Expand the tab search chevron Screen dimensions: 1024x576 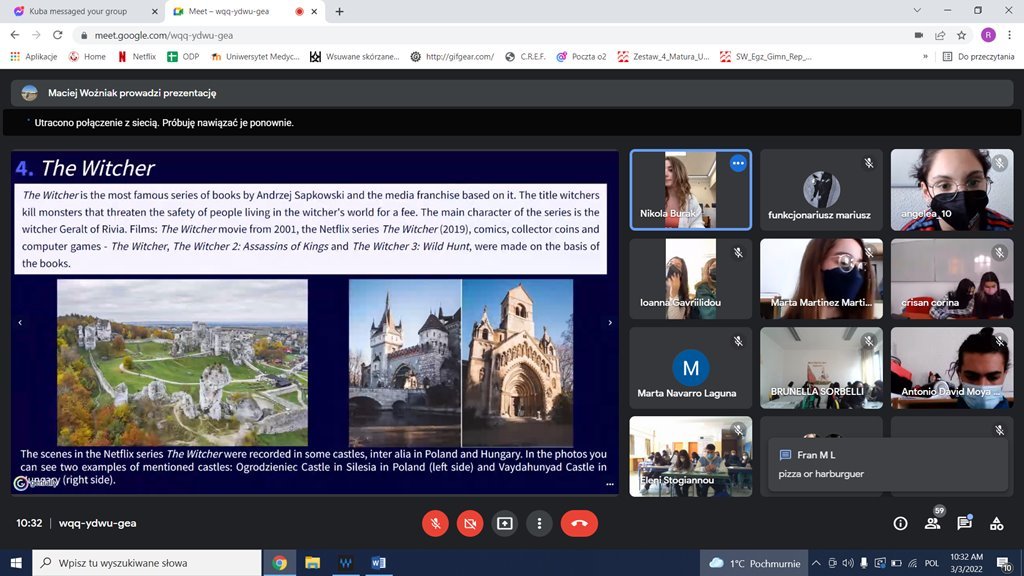point(917,10)
